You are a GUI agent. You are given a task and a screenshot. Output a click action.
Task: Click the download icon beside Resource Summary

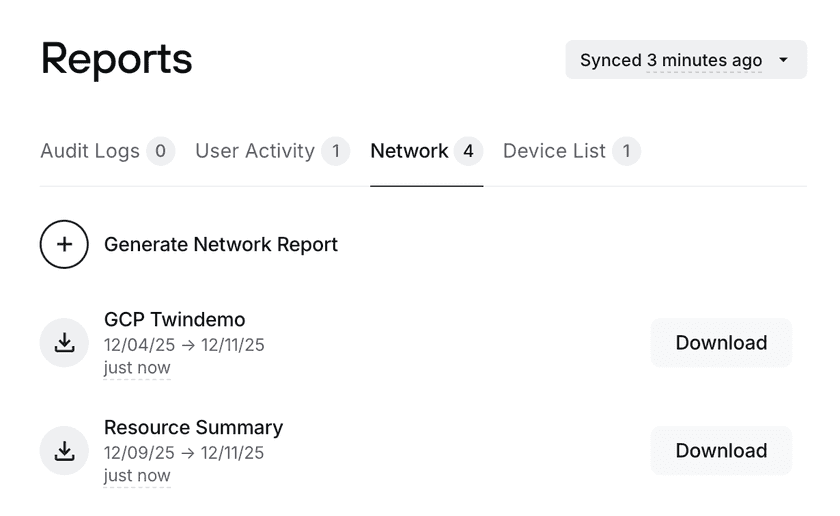click(x=64, y=451)
